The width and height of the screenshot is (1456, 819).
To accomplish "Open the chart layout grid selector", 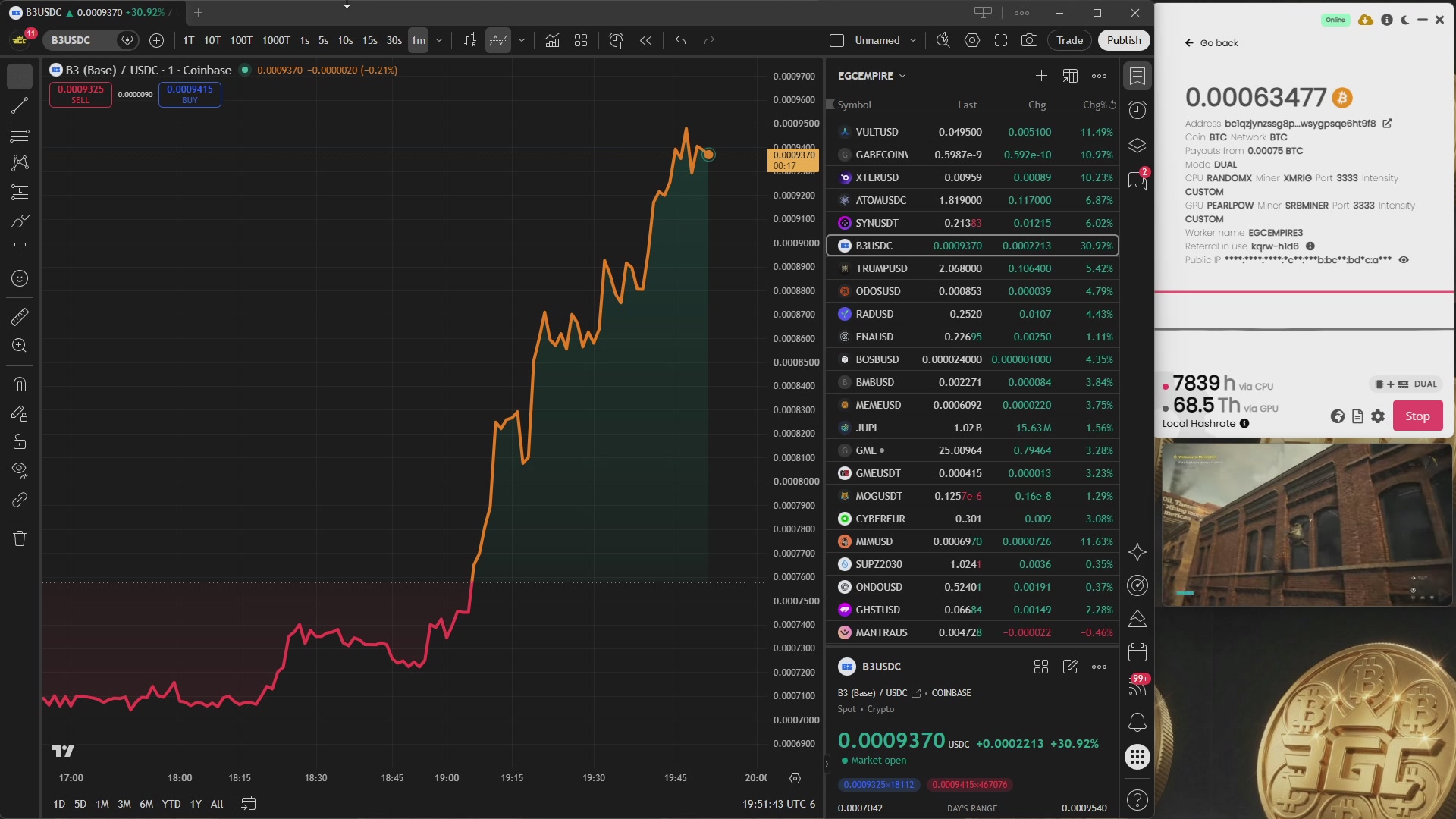I will (581, 40).
